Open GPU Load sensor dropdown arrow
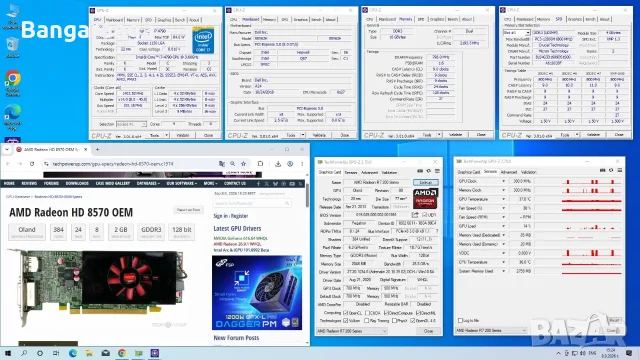640x360 pixels. click(503, 226)
